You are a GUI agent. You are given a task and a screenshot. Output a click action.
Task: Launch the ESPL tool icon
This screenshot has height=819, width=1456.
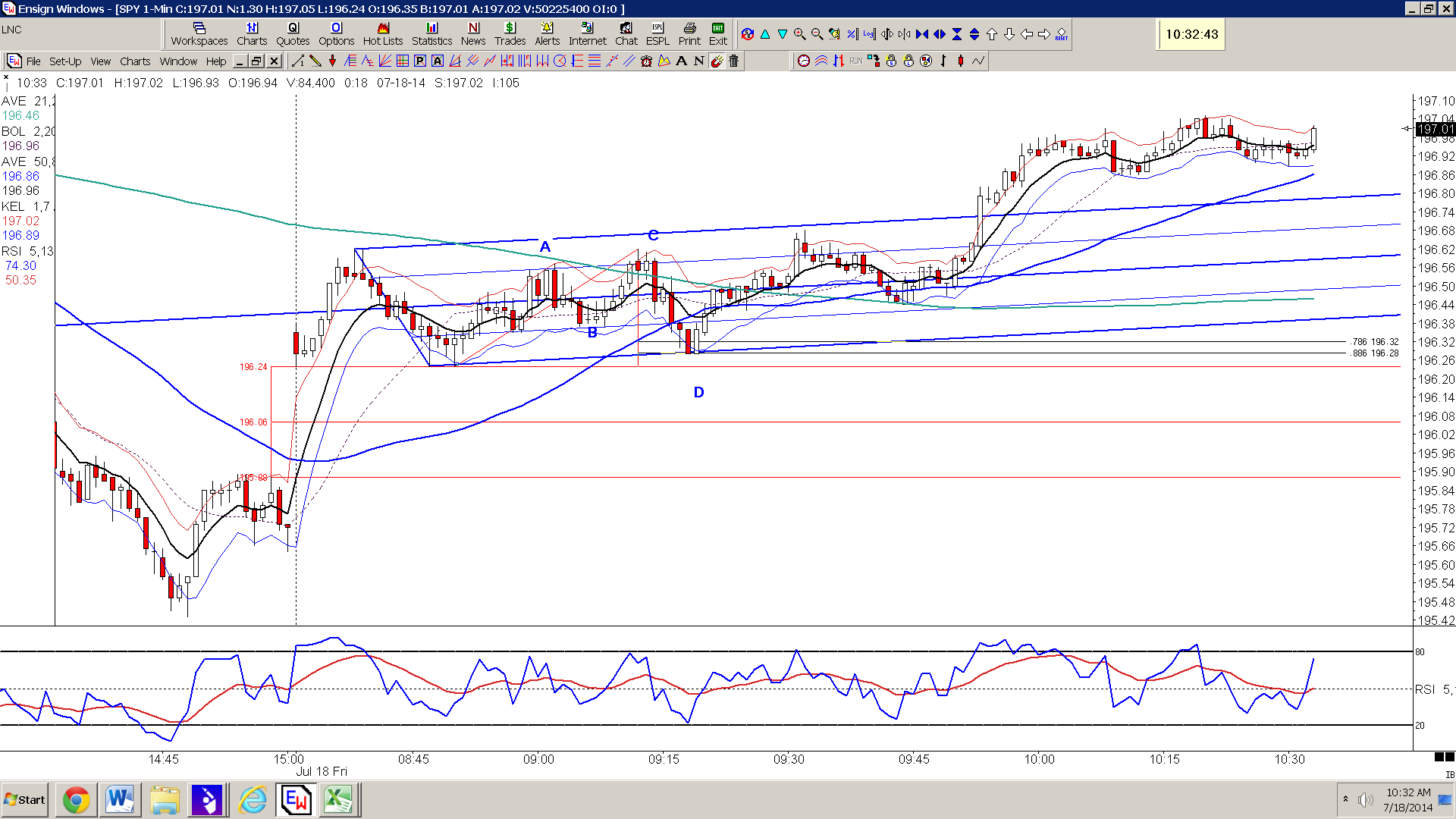click(x=657, y=34)
